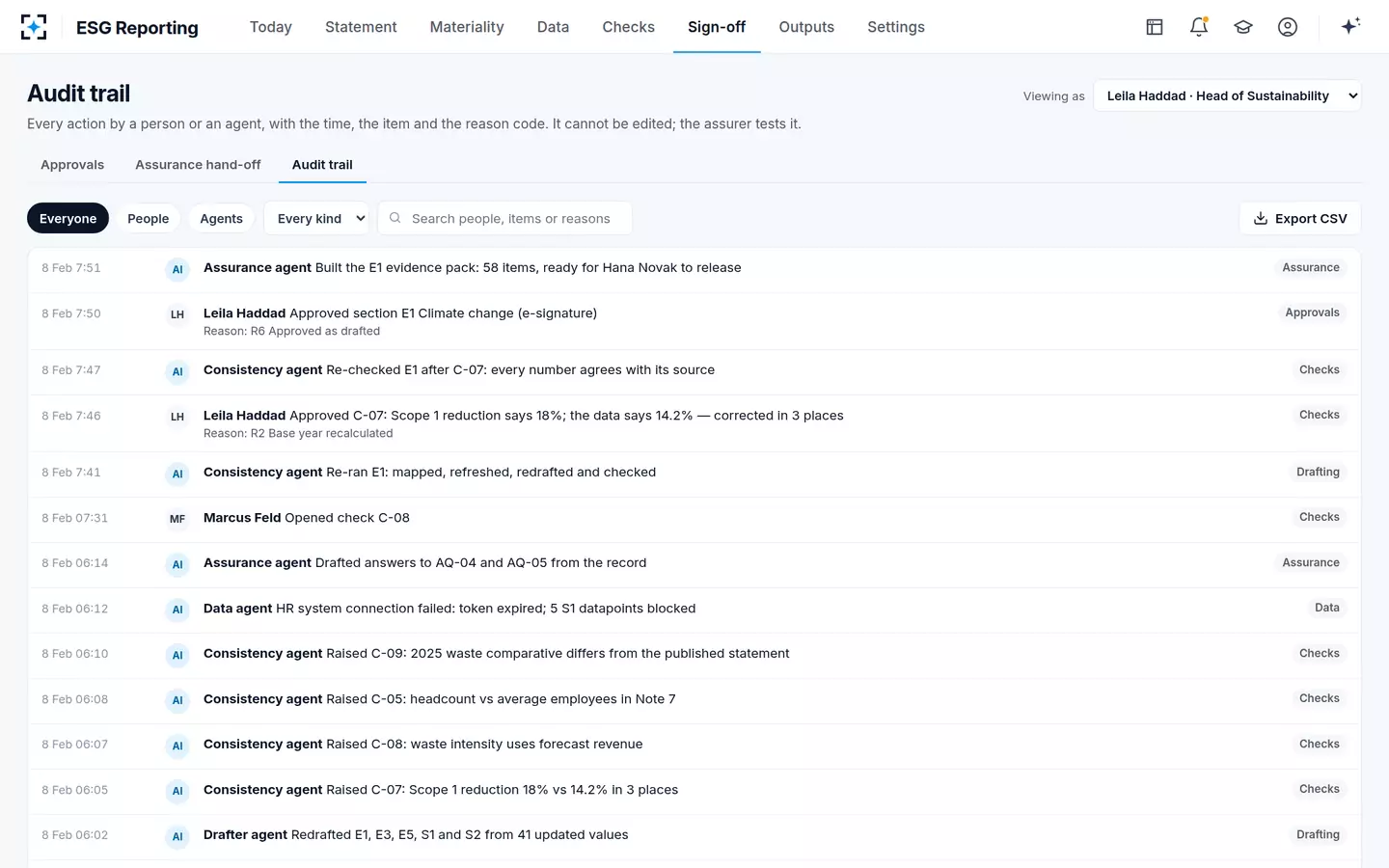Filter audit trail to Everyone
Screen dimensions: 1389x868
tap(68, 219)
